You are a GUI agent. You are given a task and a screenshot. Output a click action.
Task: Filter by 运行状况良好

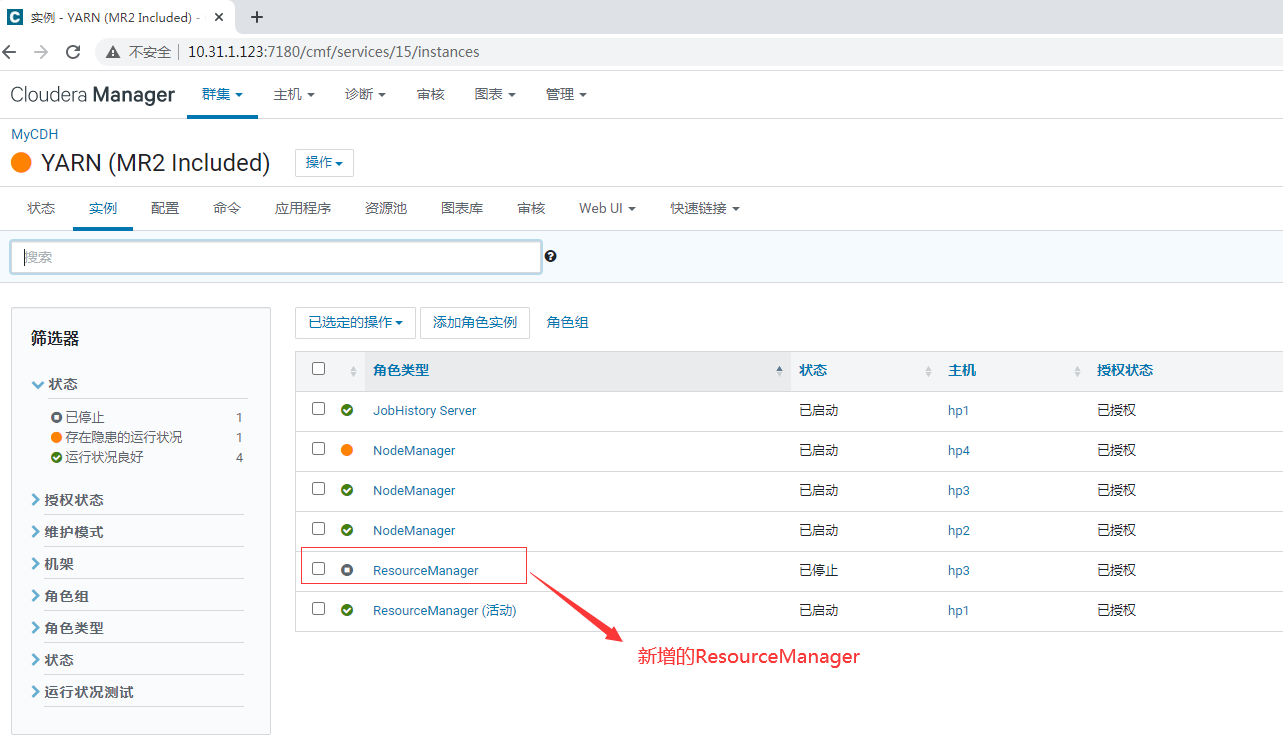(105, 457)
